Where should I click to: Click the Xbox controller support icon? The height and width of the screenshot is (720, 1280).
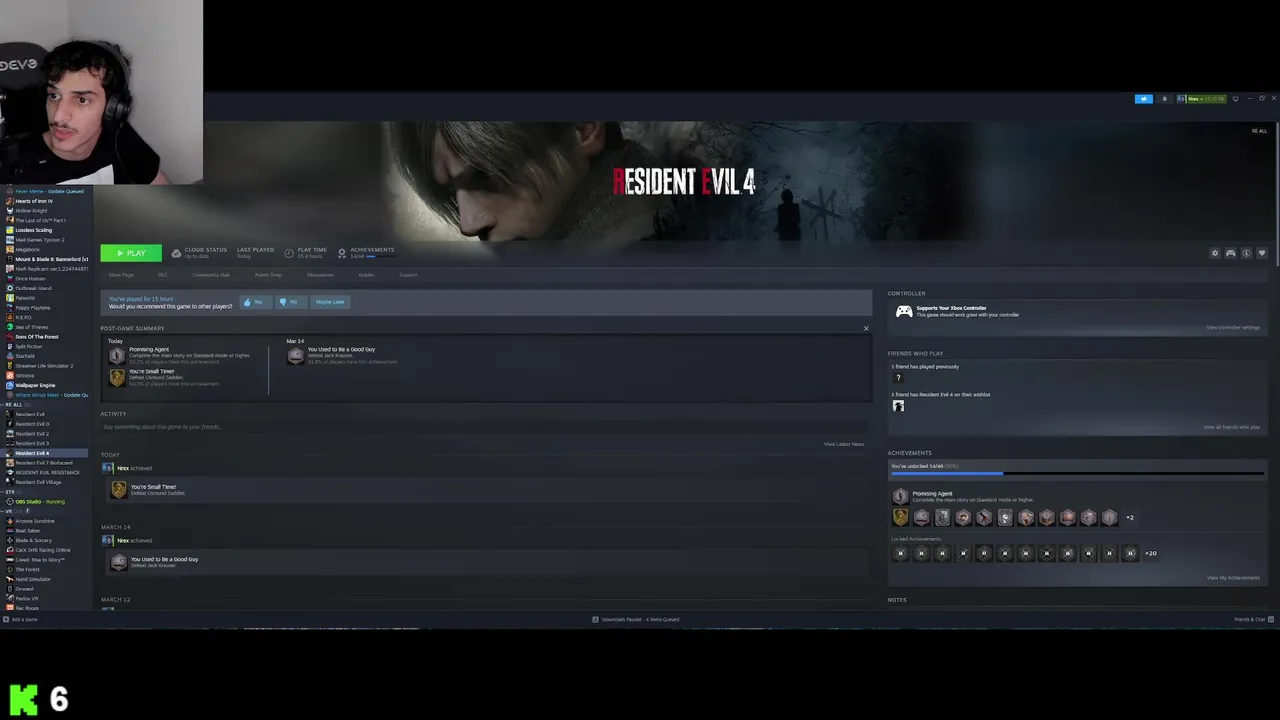pyautogui.click(x=904, y=312)
